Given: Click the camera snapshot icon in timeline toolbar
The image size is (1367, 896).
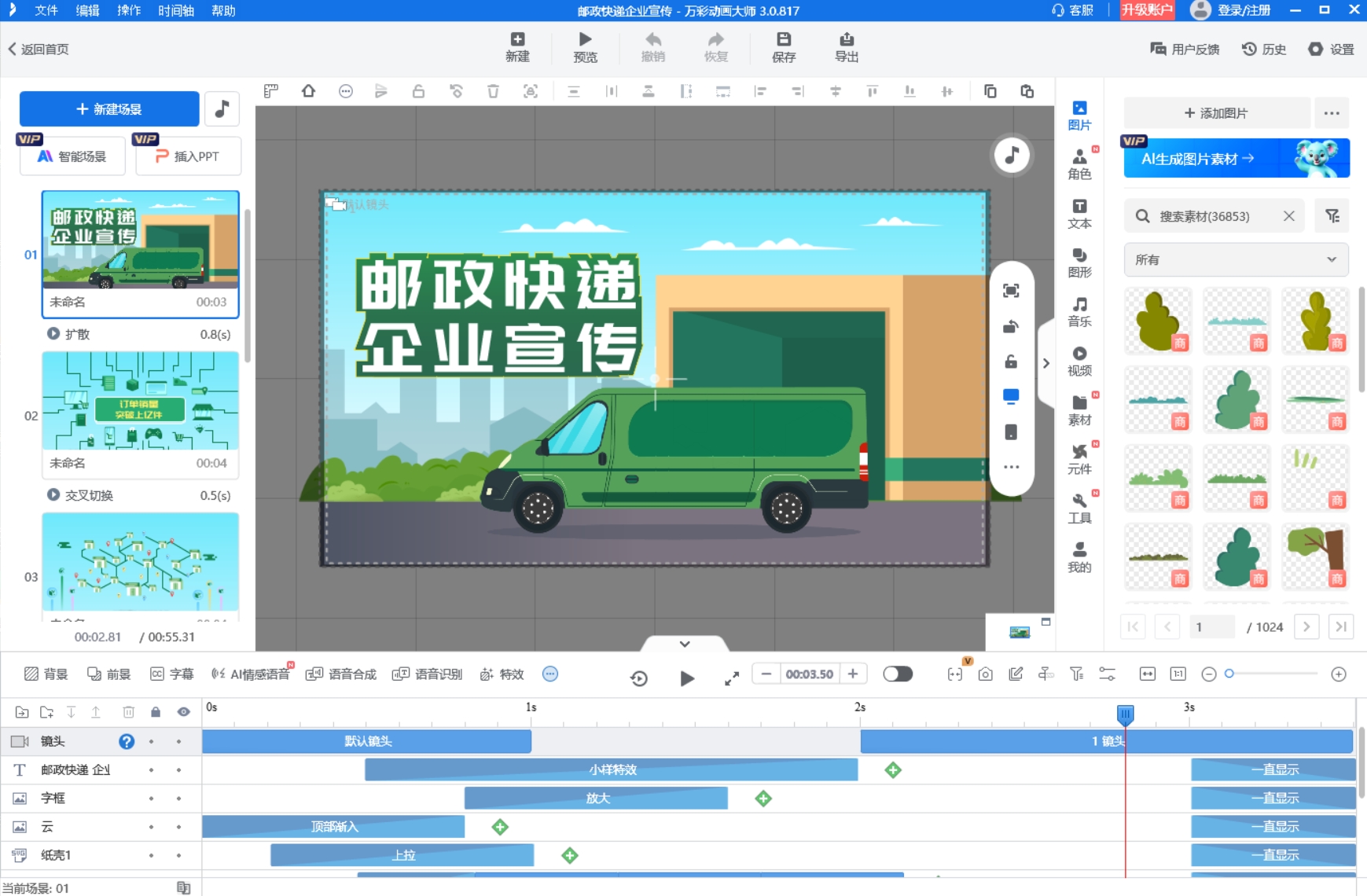Looking at the screenshot, I should 985,674.
